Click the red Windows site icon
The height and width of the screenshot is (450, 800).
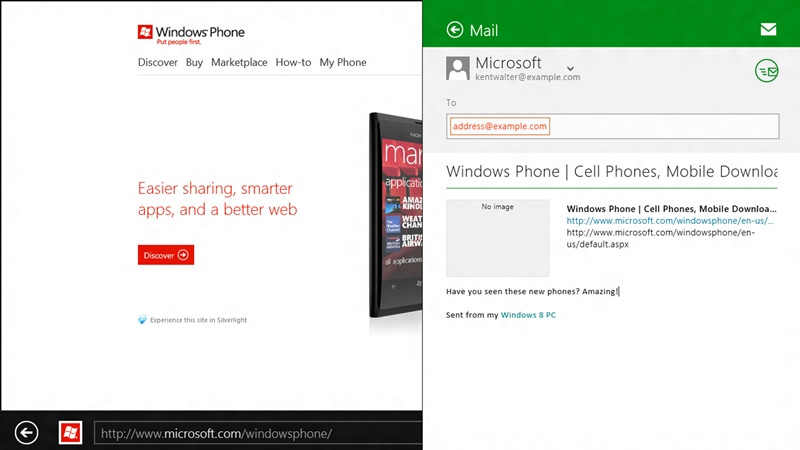click(x=70, y=432)
